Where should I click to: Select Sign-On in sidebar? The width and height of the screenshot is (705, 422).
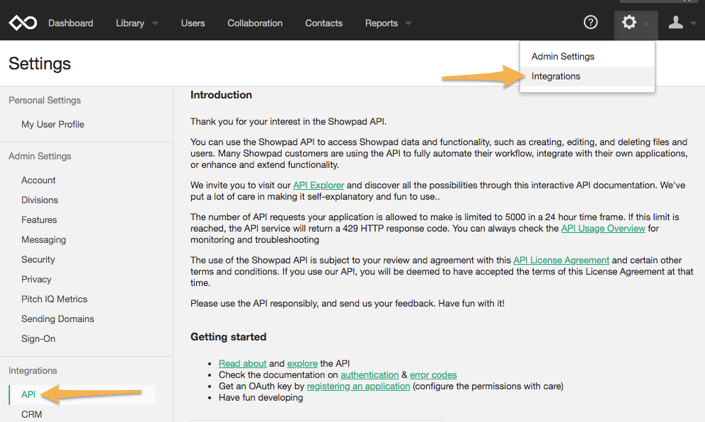(38, 338)
